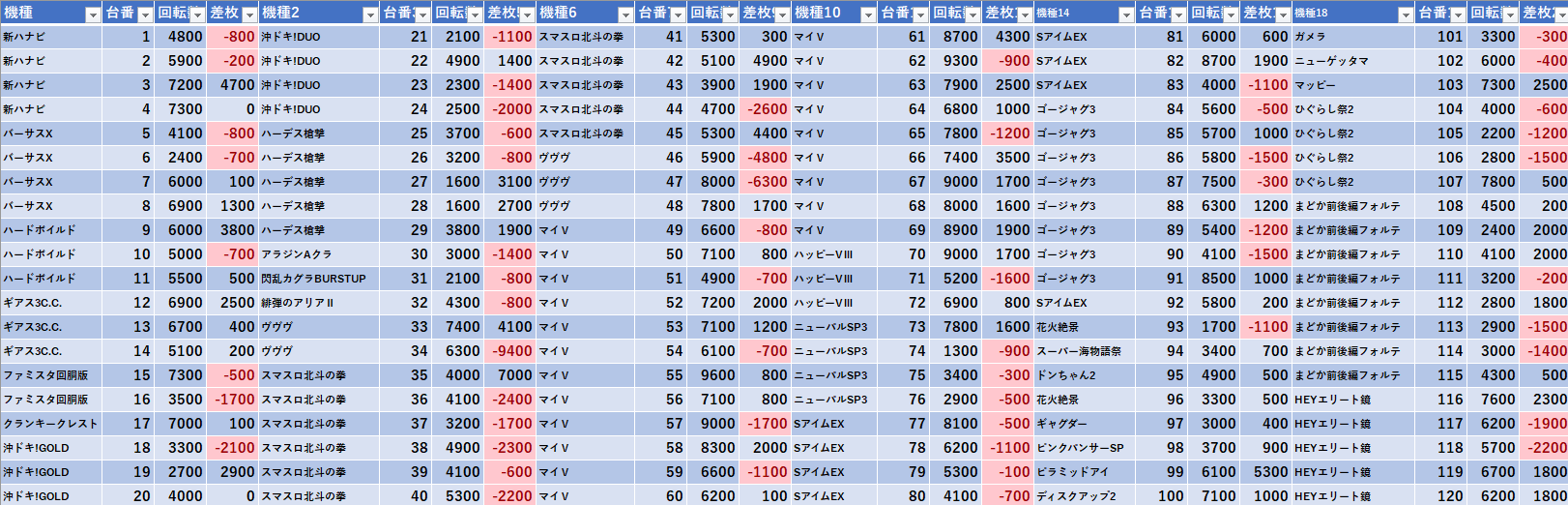Open the 台番 filter in the 機種18 group
This screenshot has height=505, width=1568.
(1458, 15)
